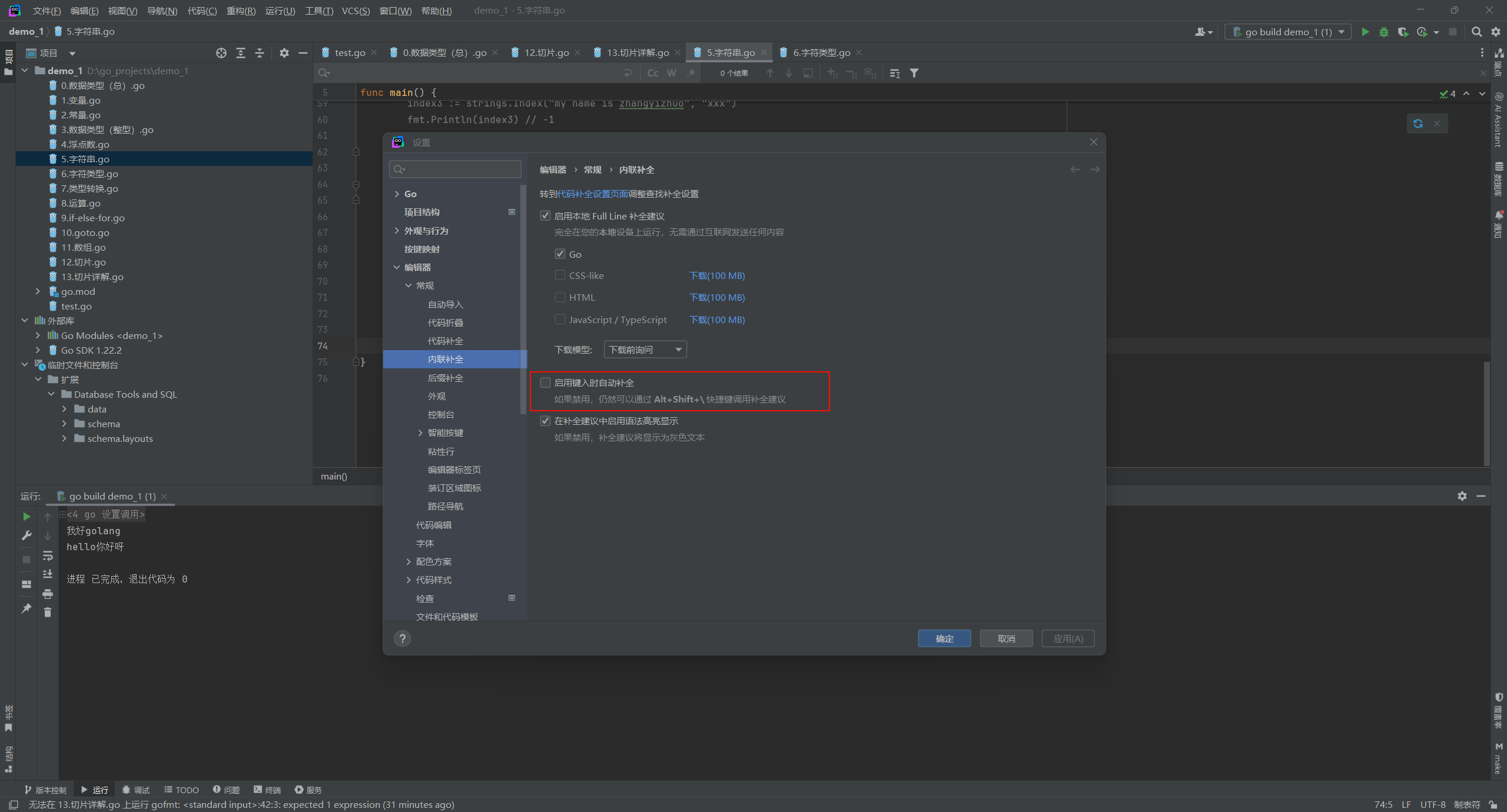Expand 配色方案 settings node
Viewport: 1507px width, 812px height.
point(409,561)
